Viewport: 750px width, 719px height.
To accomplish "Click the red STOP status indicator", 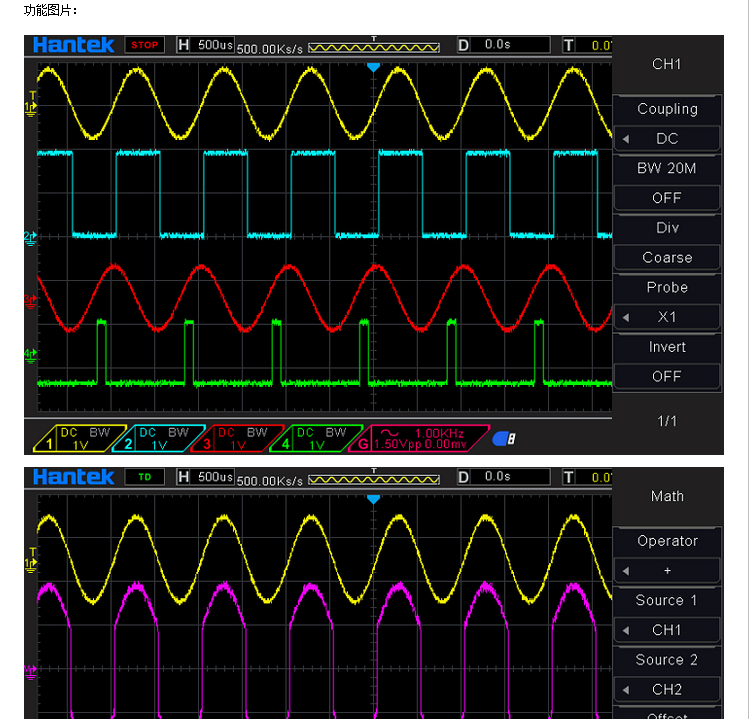I will click(144, 45).
